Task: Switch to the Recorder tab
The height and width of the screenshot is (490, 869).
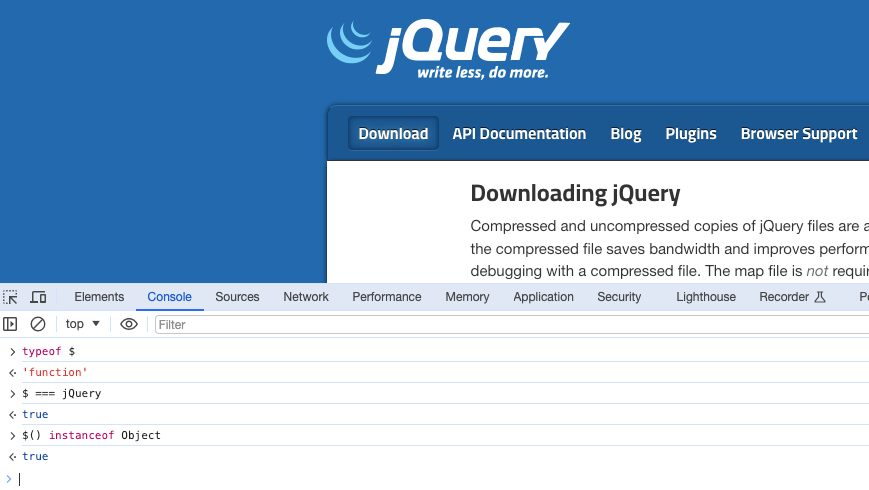Action: click(784, 297)
